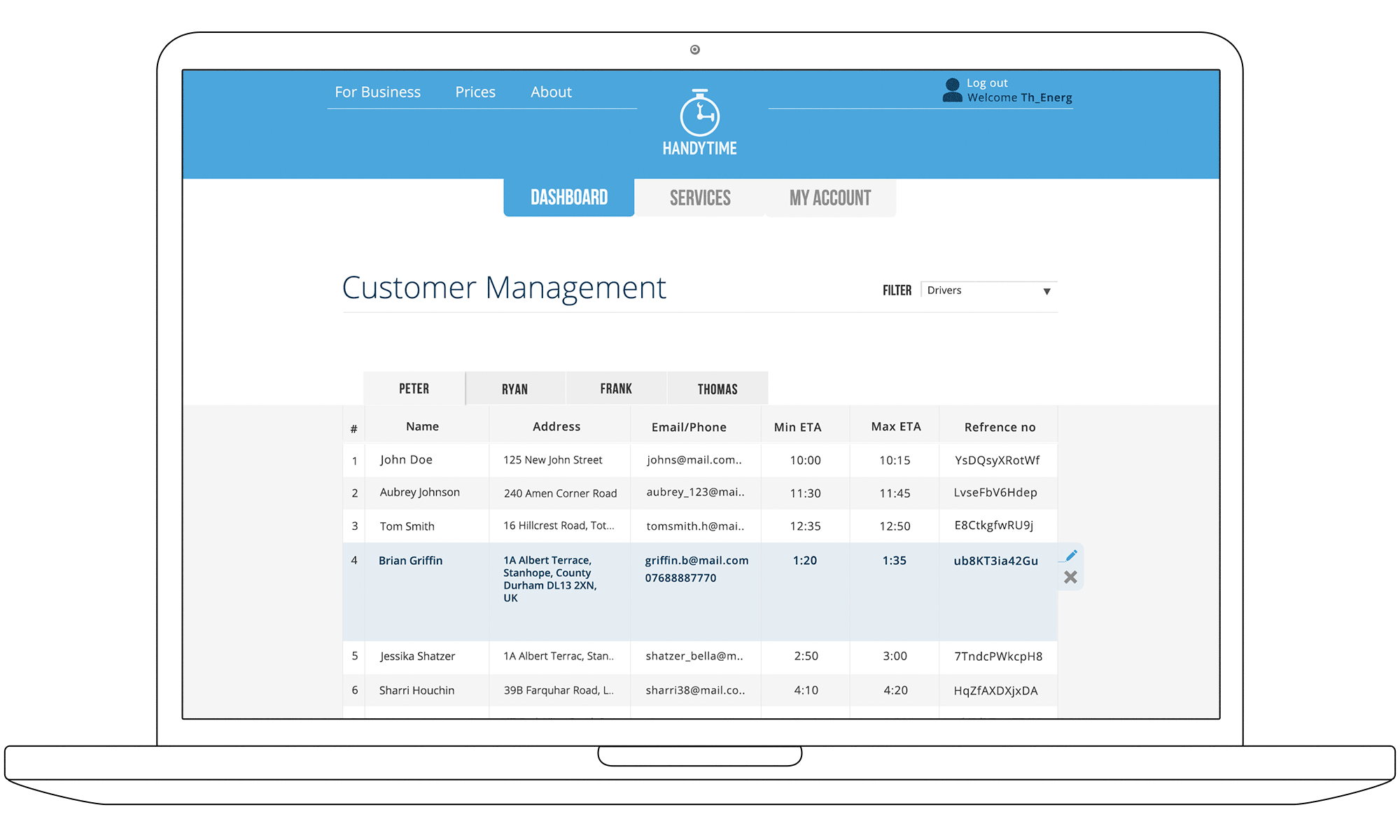
Task: Click the Email/Phone column header
Action: [x=689, y=427]
